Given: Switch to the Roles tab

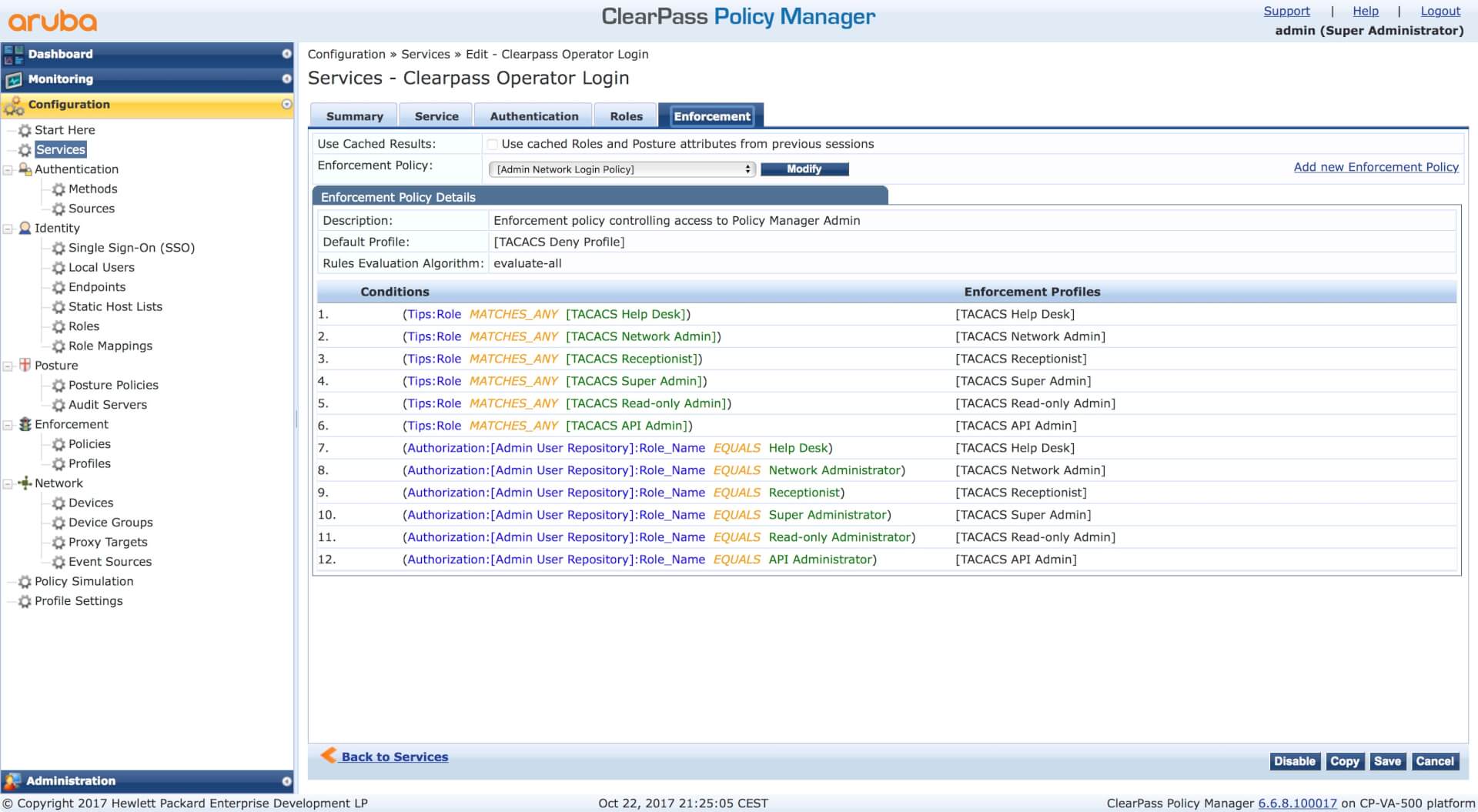Looking at the screenshot, I should [x=626, y=116].
